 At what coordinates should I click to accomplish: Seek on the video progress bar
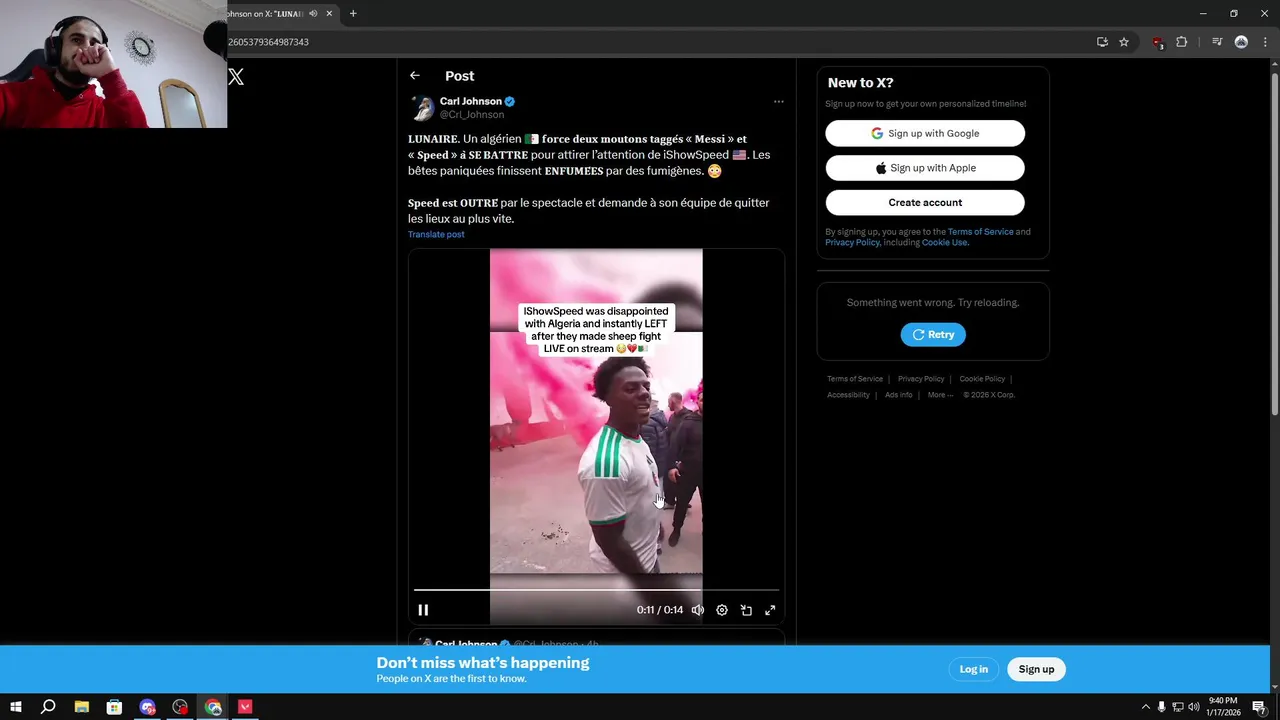tap(596, 590)
